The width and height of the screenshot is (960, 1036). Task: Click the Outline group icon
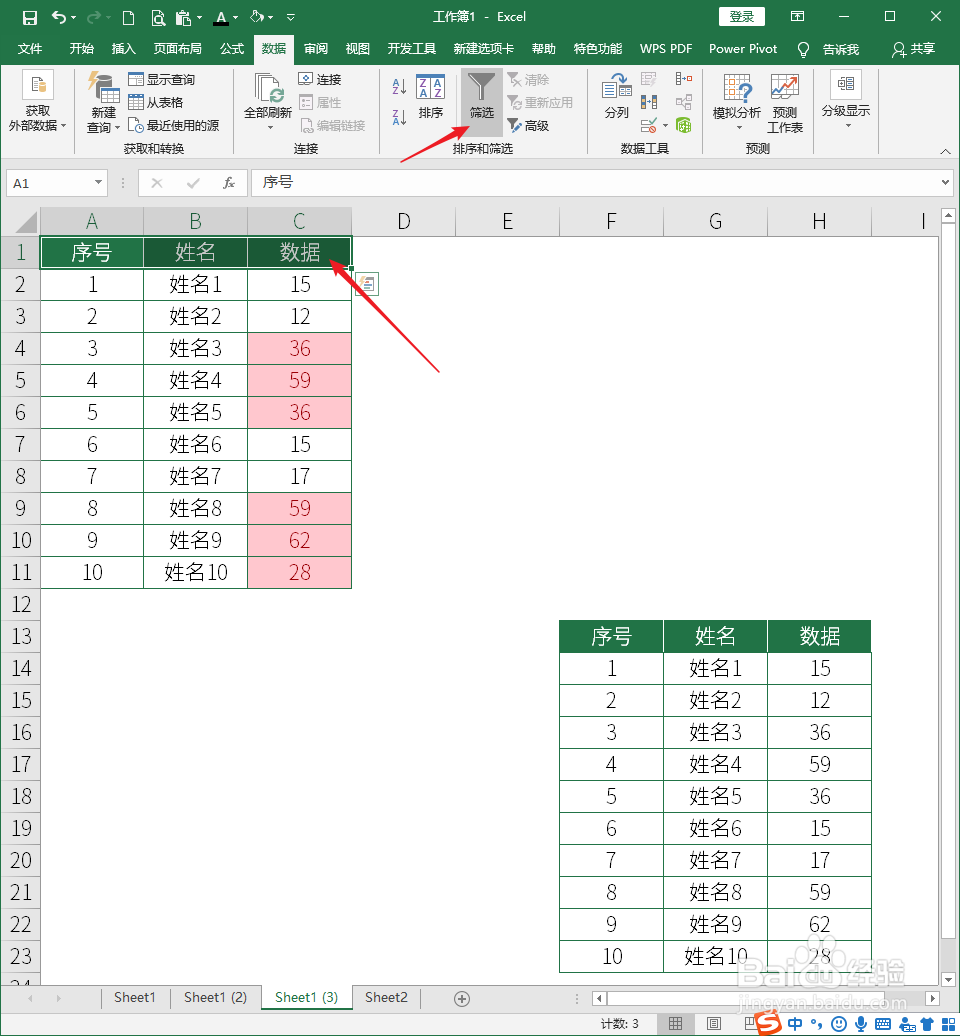[846, 85]
